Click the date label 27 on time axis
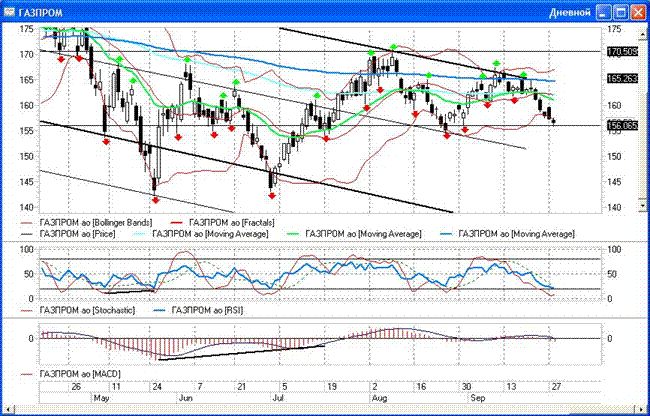The image size is (650, 416). pyautogui.click(x=556, y=387)
